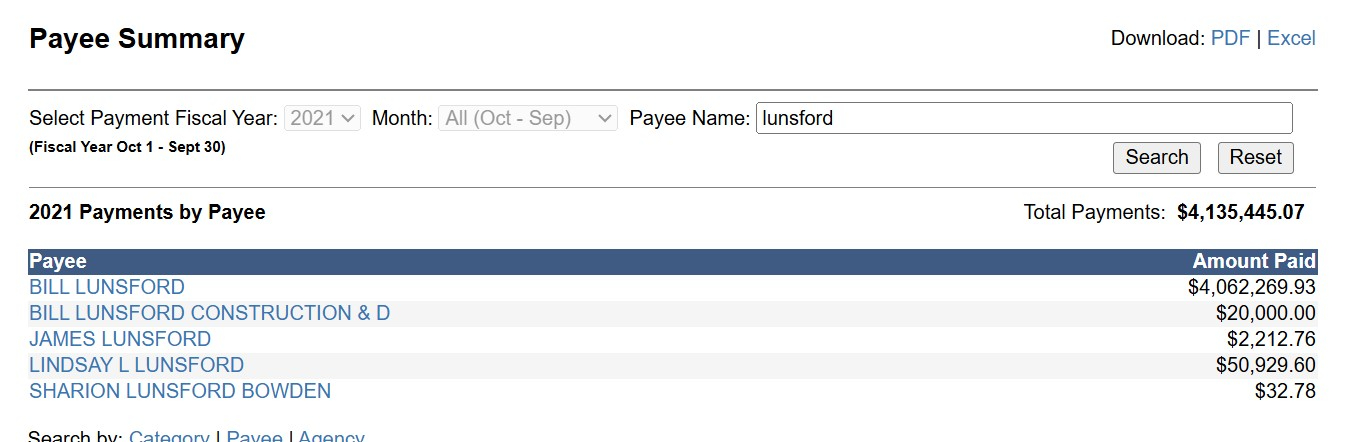This screenshot has width=1357, height=442.
Task: Click the Payee Name text field
Action: (x=1023, y=118)
